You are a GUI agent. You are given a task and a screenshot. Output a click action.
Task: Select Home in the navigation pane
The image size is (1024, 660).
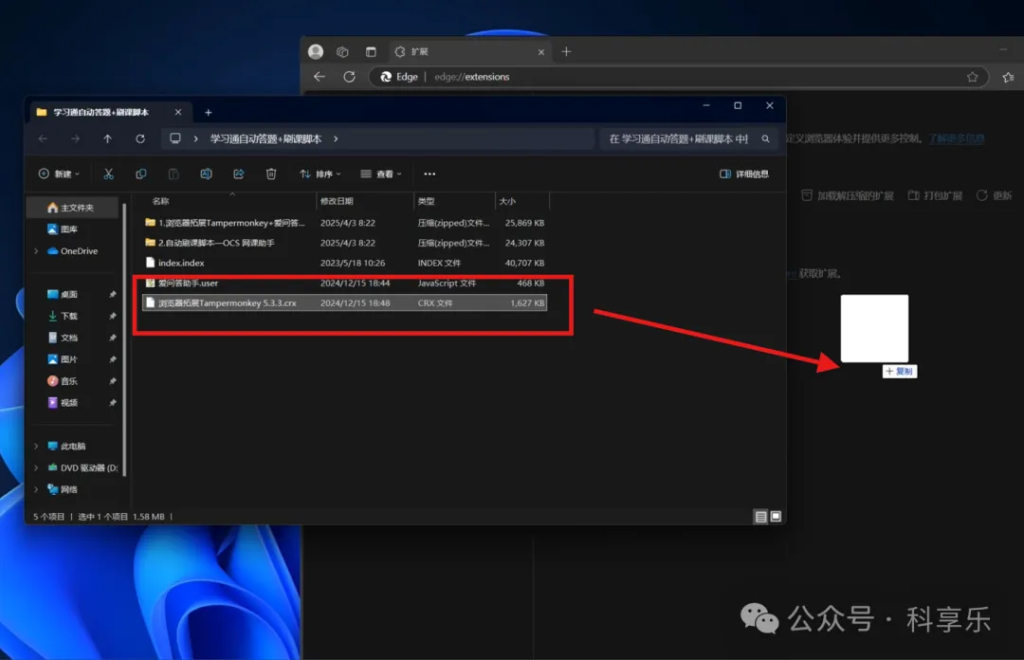pyautogui.click(x=72, y=208)
